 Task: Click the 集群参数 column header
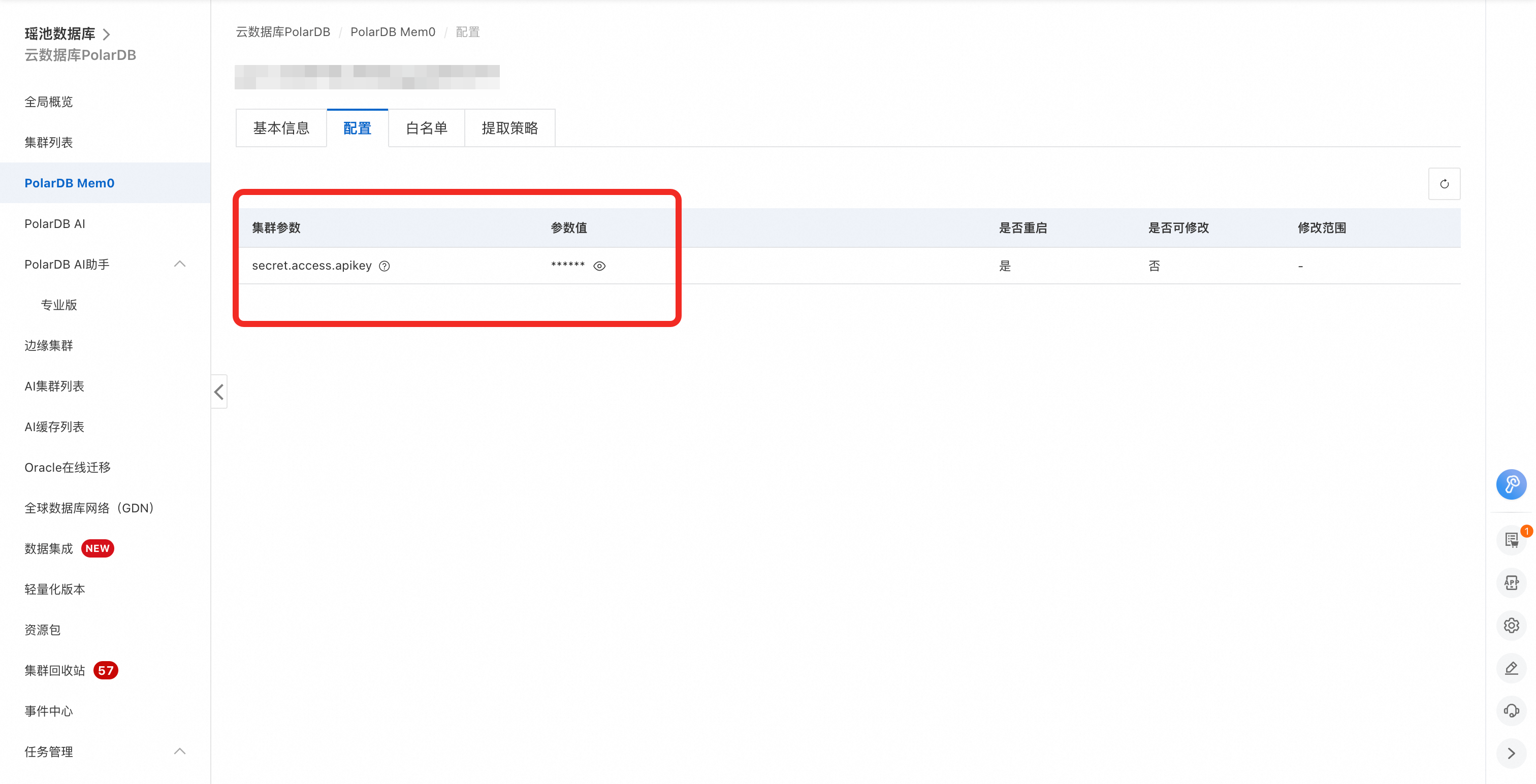pos(276,228)
